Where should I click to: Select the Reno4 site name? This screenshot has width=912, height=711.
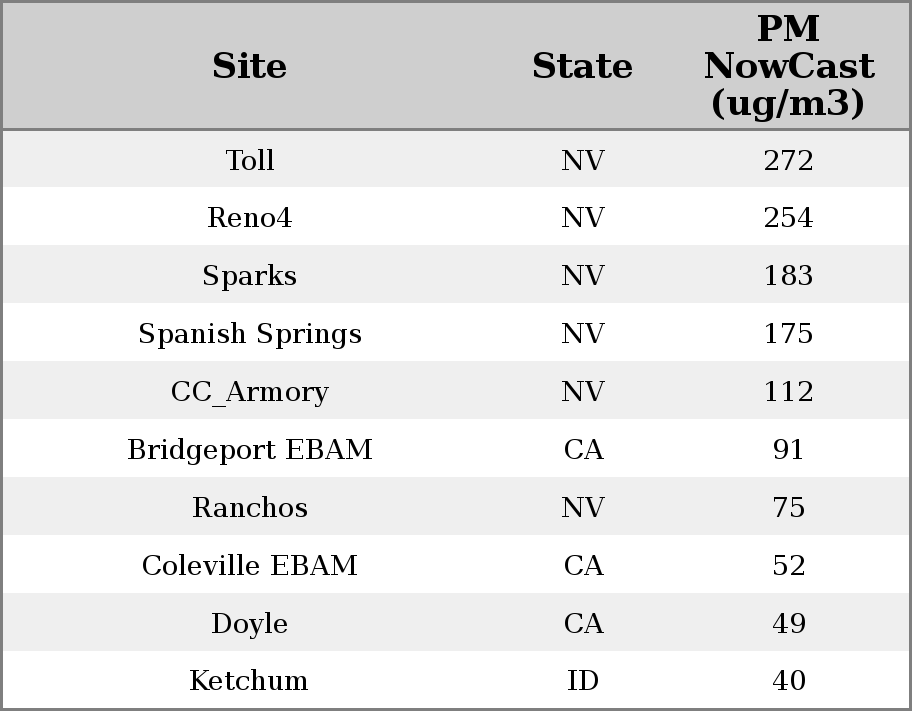(x=250, y=218)
